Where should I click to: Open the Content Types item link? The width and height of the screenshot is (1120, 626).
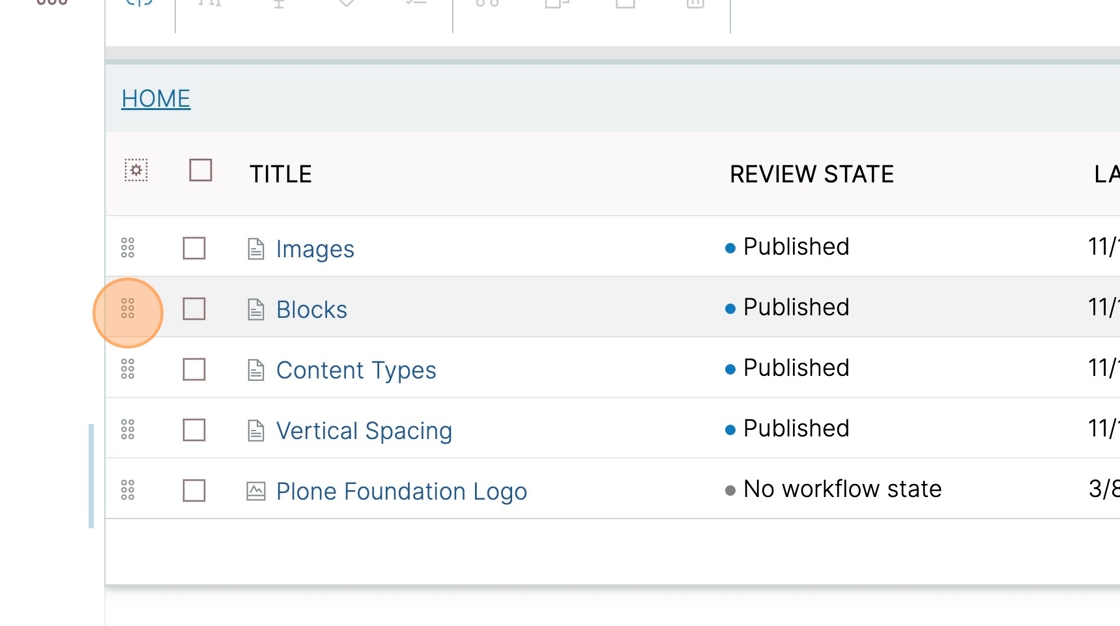tap(356, 370)
